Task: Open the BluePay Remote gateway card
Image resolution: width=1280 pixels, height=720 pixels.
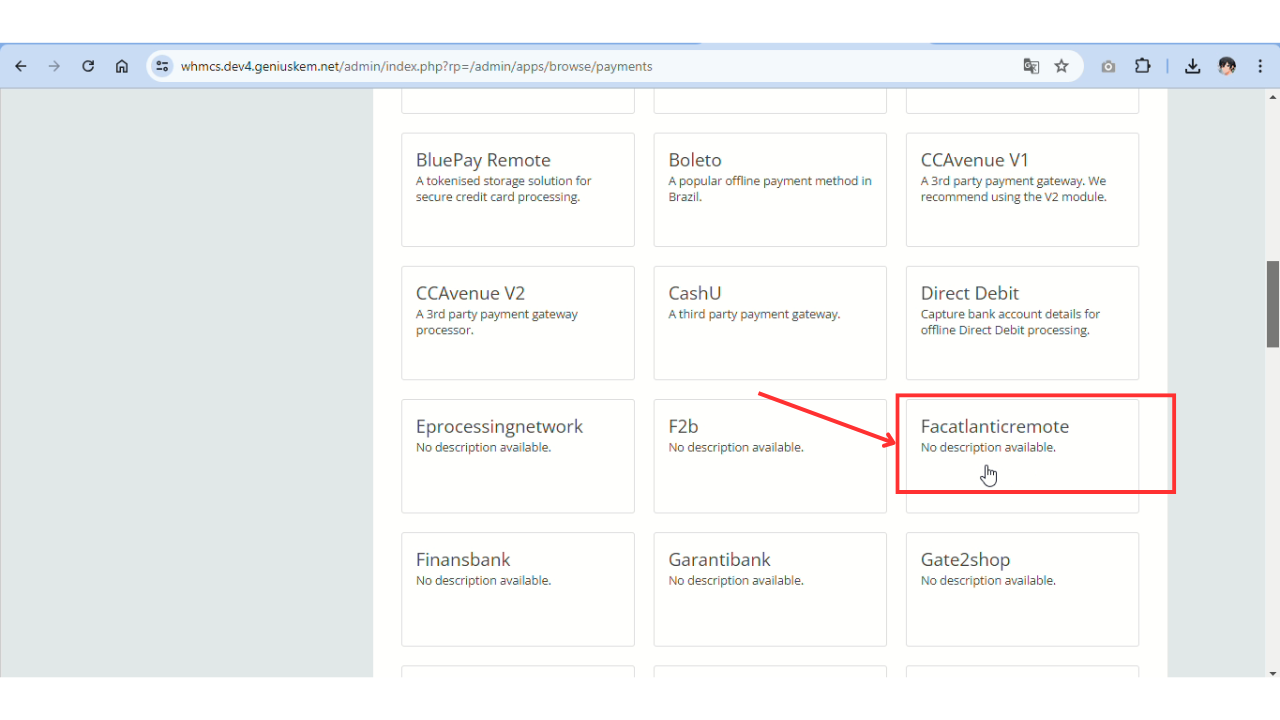Action: point(518,190)
